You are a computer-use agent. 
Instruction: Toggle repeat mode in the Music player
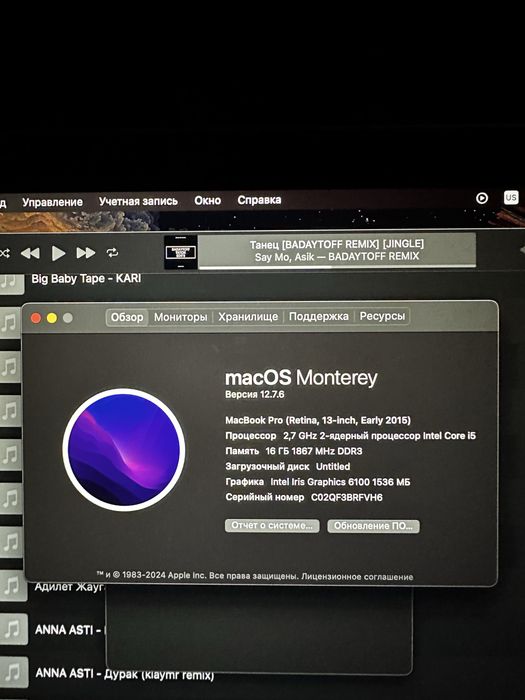pyautogui.click(x=112, y=253)
